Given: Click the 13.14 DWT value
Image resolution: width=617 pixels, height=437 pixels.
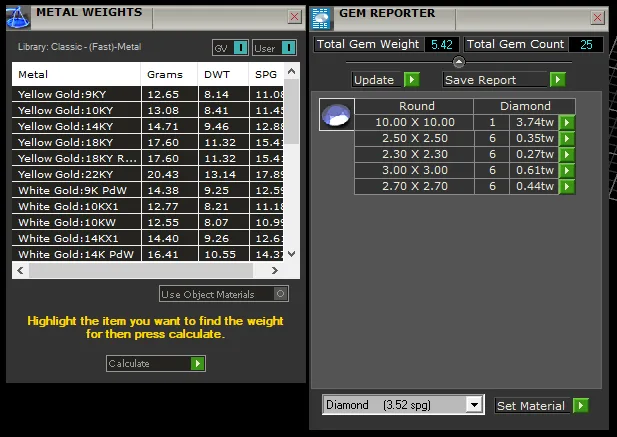Looking at the screenshot, I should (x=220, y=175).
